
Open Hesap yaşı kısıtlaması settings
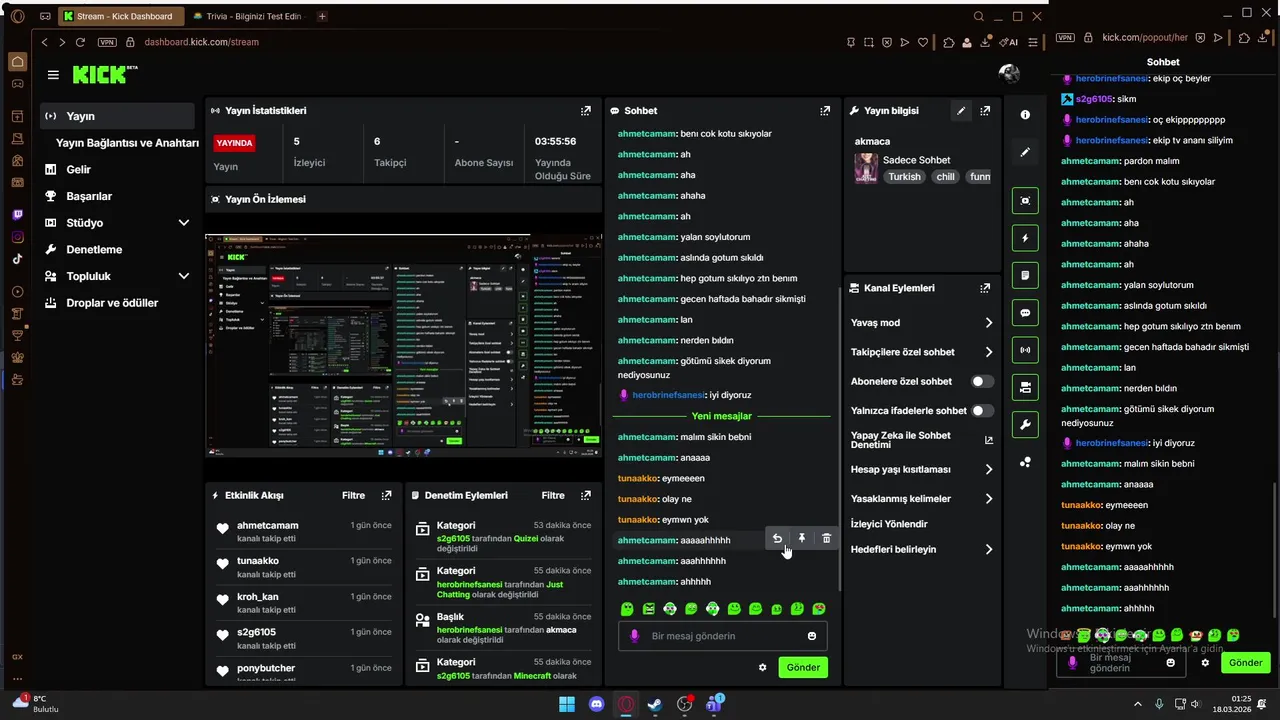922,469
